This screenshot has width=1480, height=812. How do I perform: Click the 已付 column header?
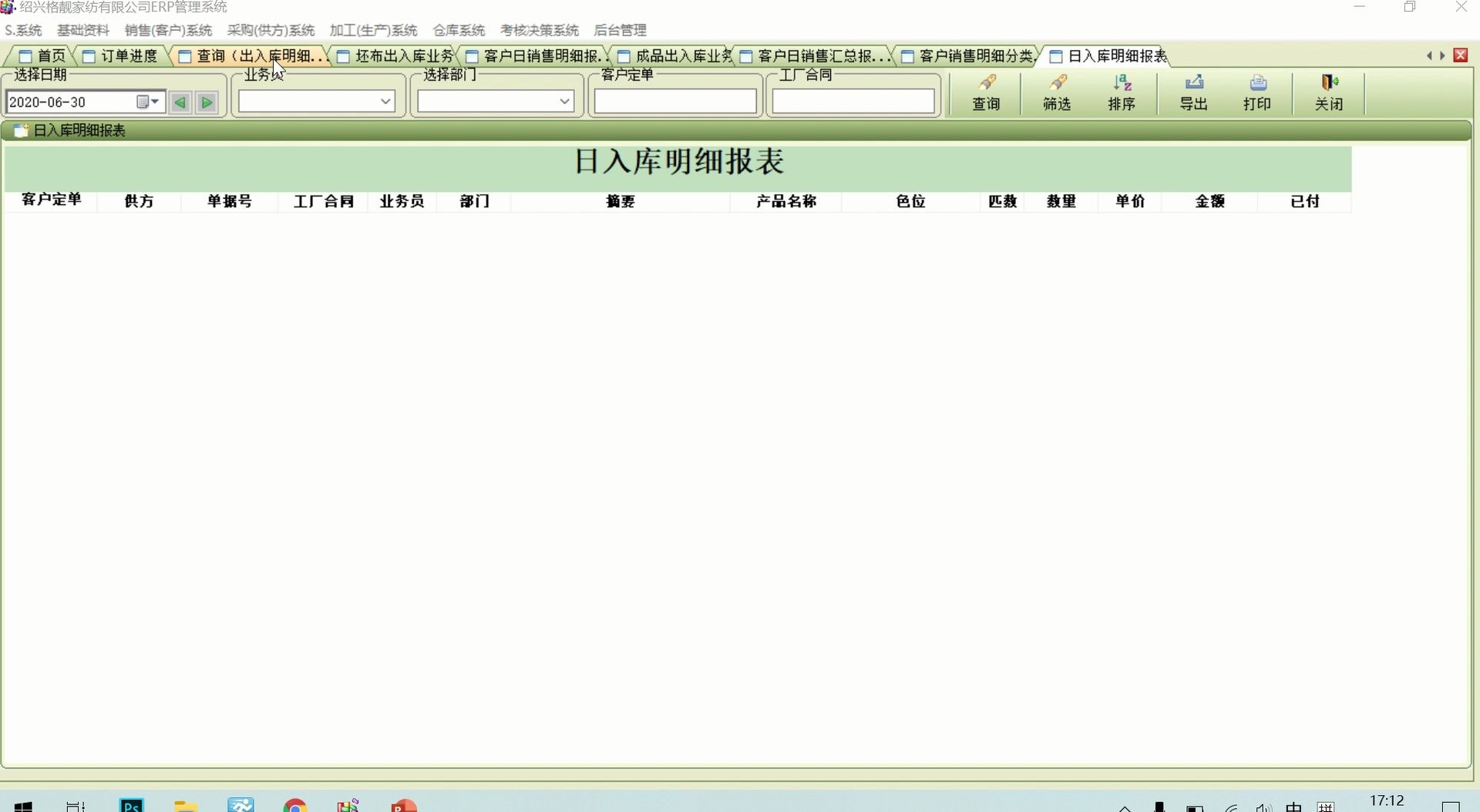[1305, 201]
